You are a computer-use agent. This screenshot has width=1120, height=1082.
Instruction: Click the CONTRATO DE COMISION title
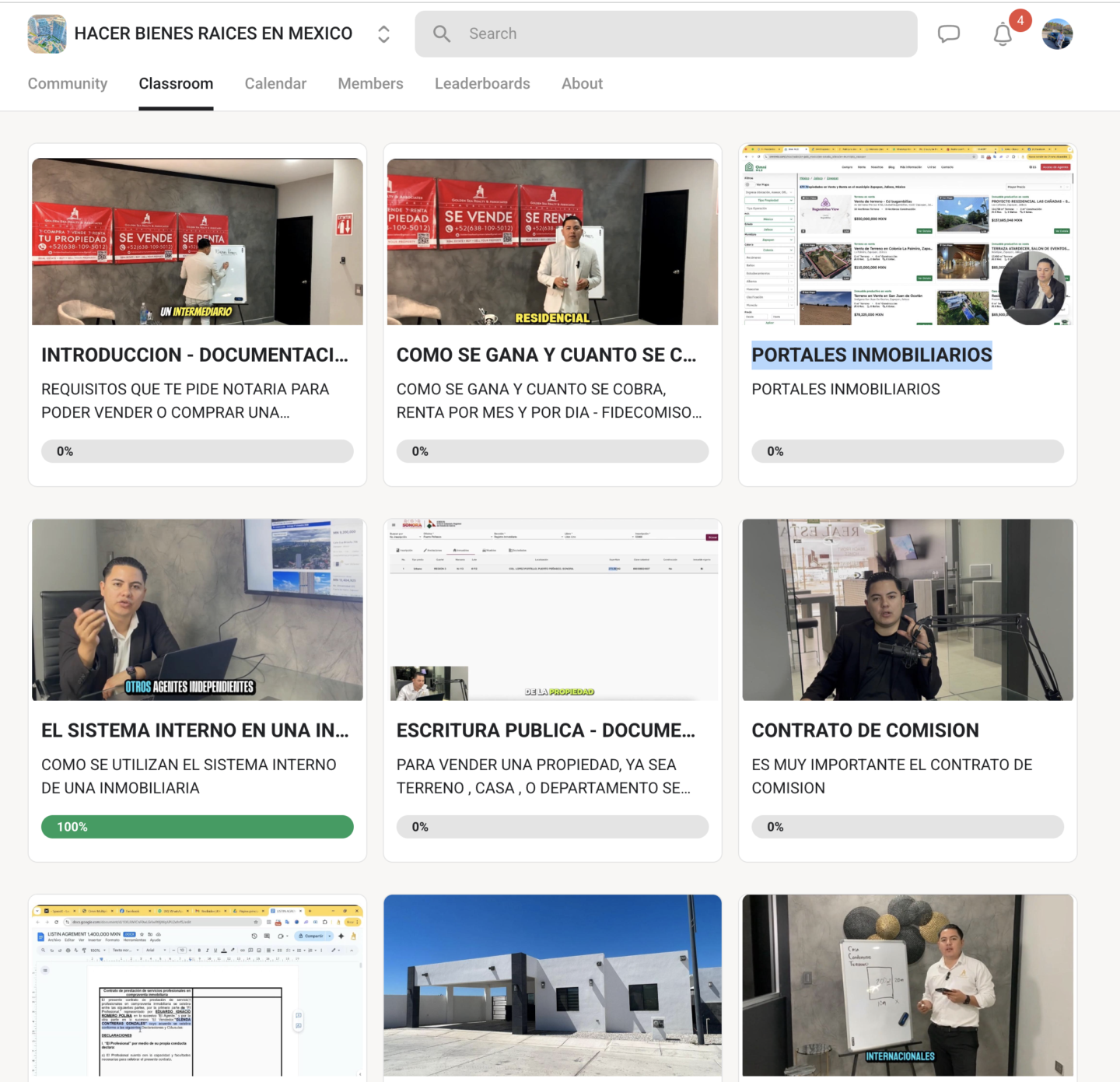pyautogui.click(x=866, y=730)
